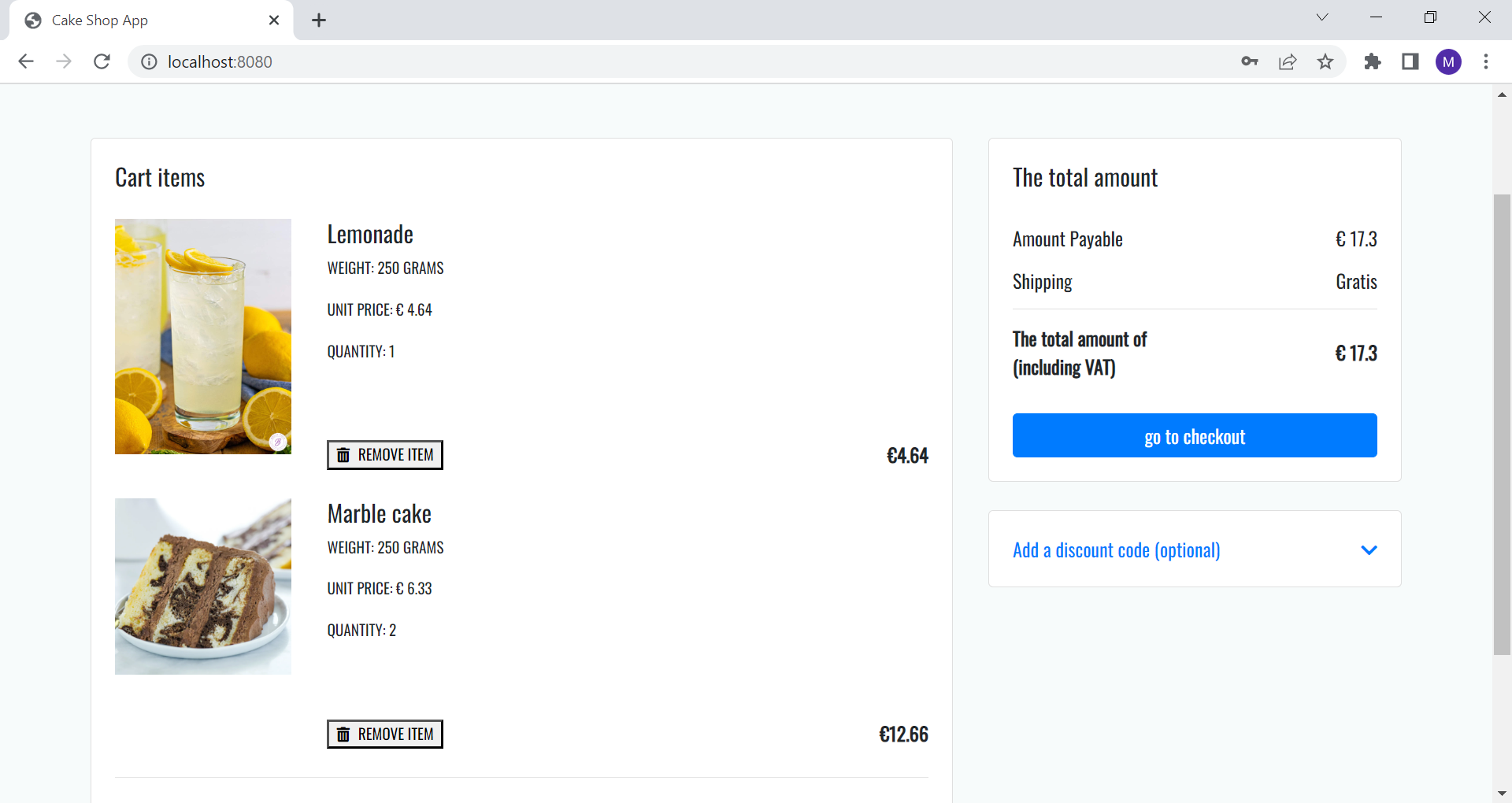Click the browser reload icon
Viewport: 1512px width, 803px height.
(x=102, y=61)
